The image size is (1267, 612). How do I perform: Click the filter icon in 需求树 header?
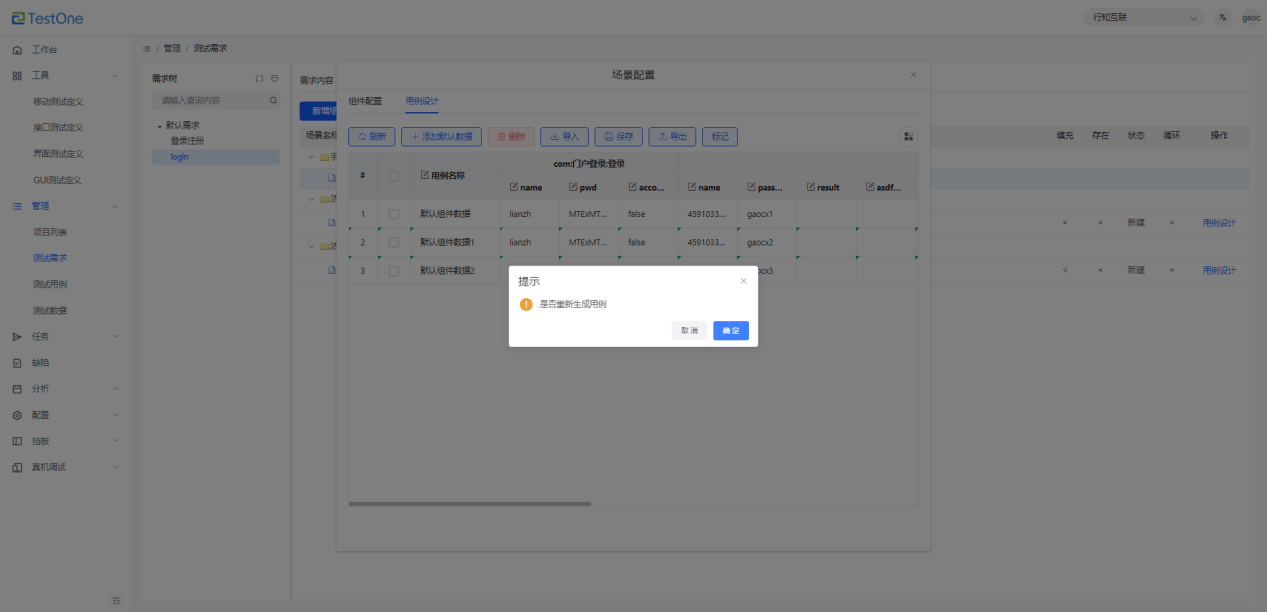(x=274, y=78)
